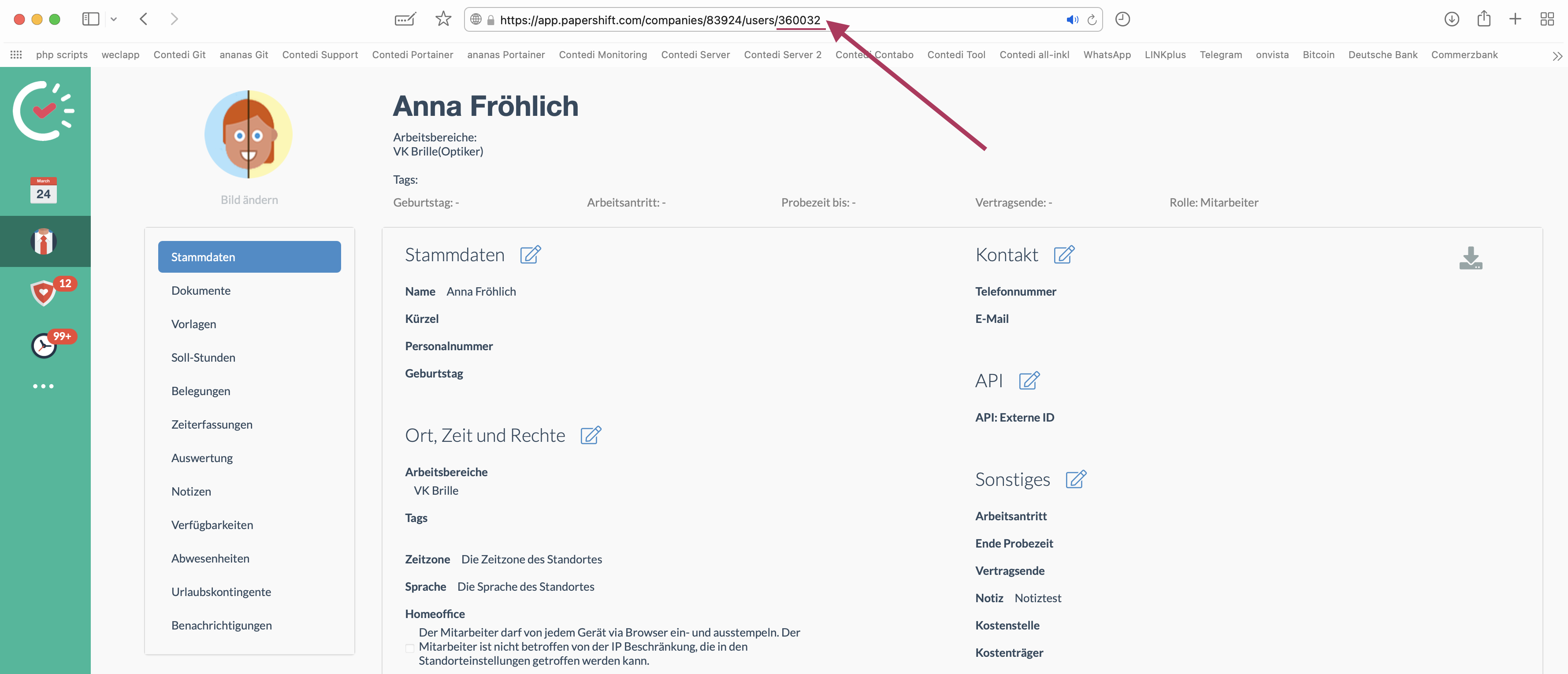Open the Contedi Support bookmark

320,55
